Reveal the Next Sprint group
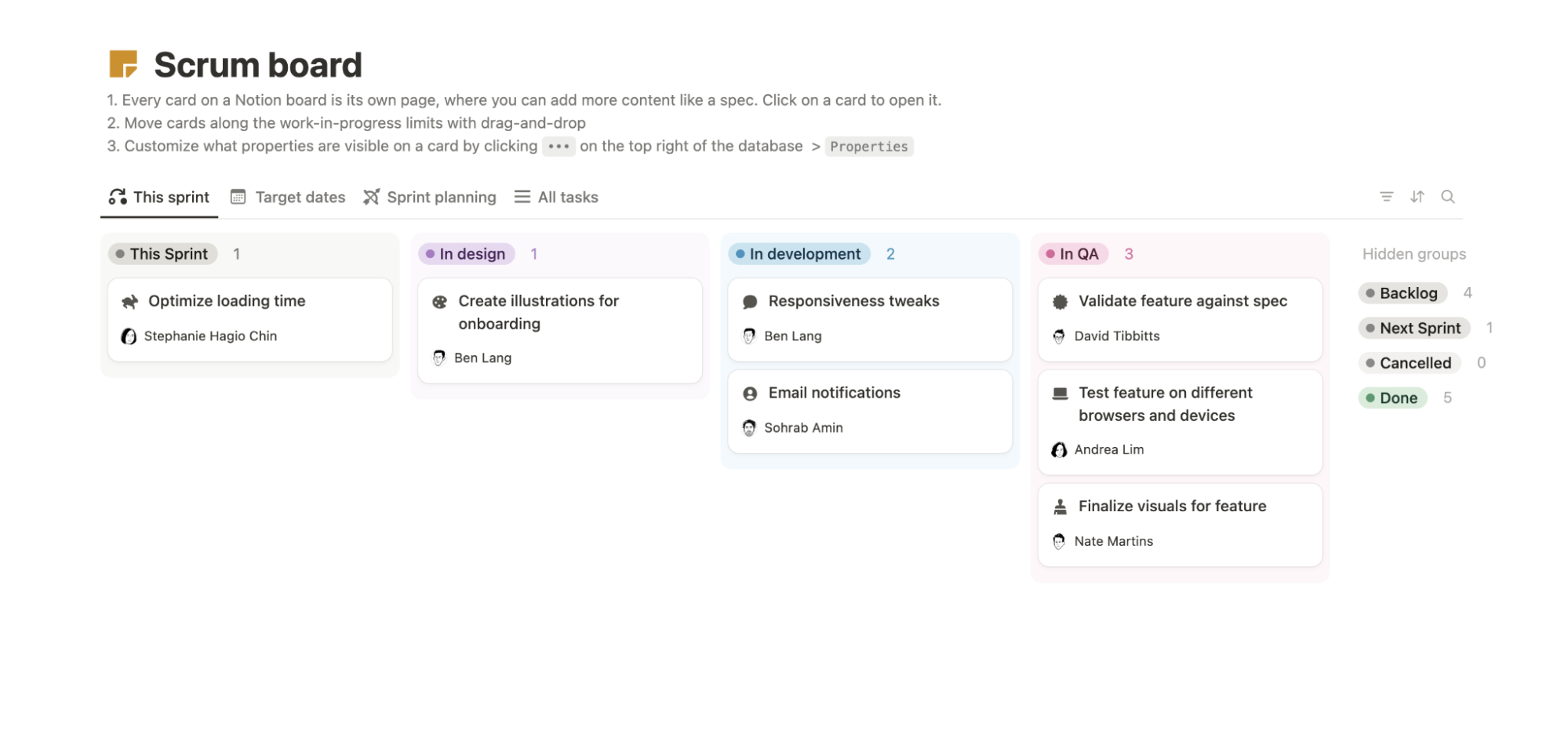 (x=1413, y=328)
